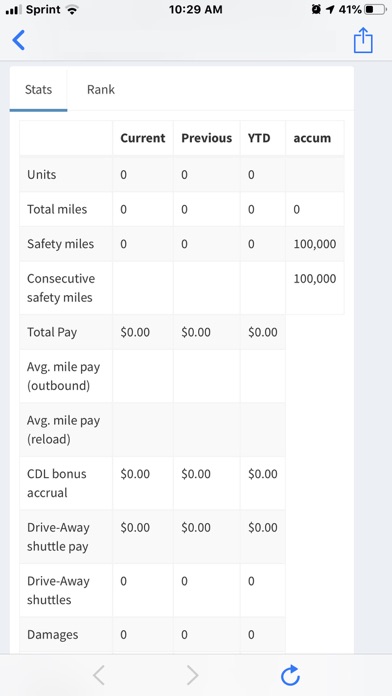Click the Total Pay row label
Image resolution: width=392 pixels, height=696 pixels.
pos(52,332)
